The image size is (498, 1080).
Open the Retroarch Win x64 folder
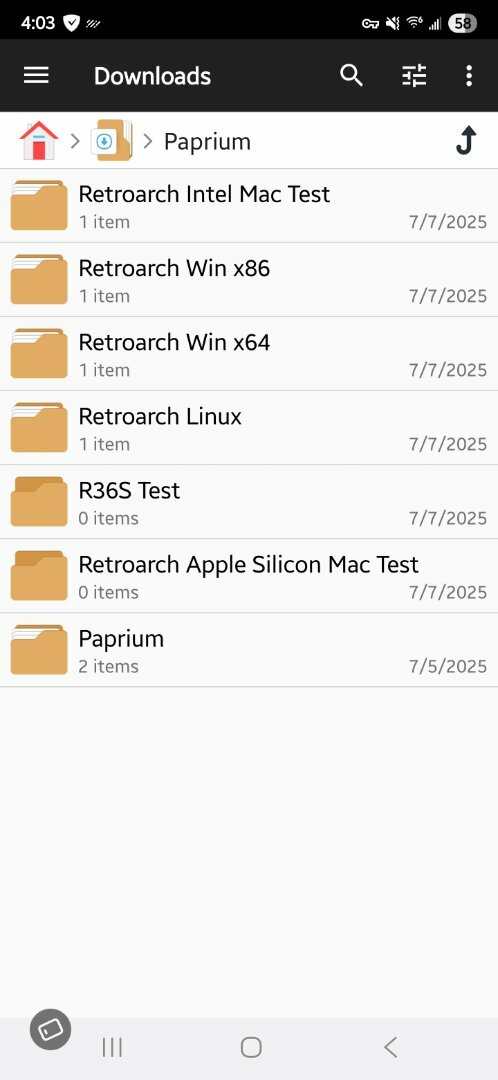point(249,354)
